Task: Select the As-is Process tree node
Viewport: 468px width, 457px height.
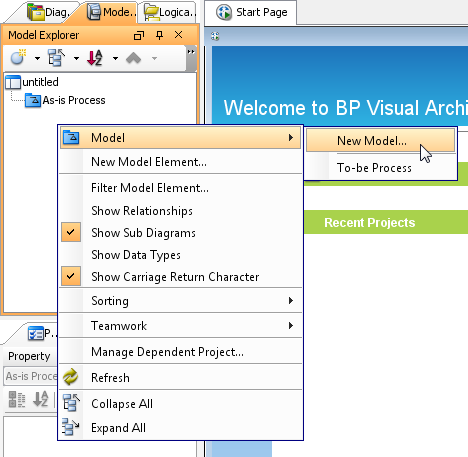Action: pyautogui.click(x=66, y=100)
